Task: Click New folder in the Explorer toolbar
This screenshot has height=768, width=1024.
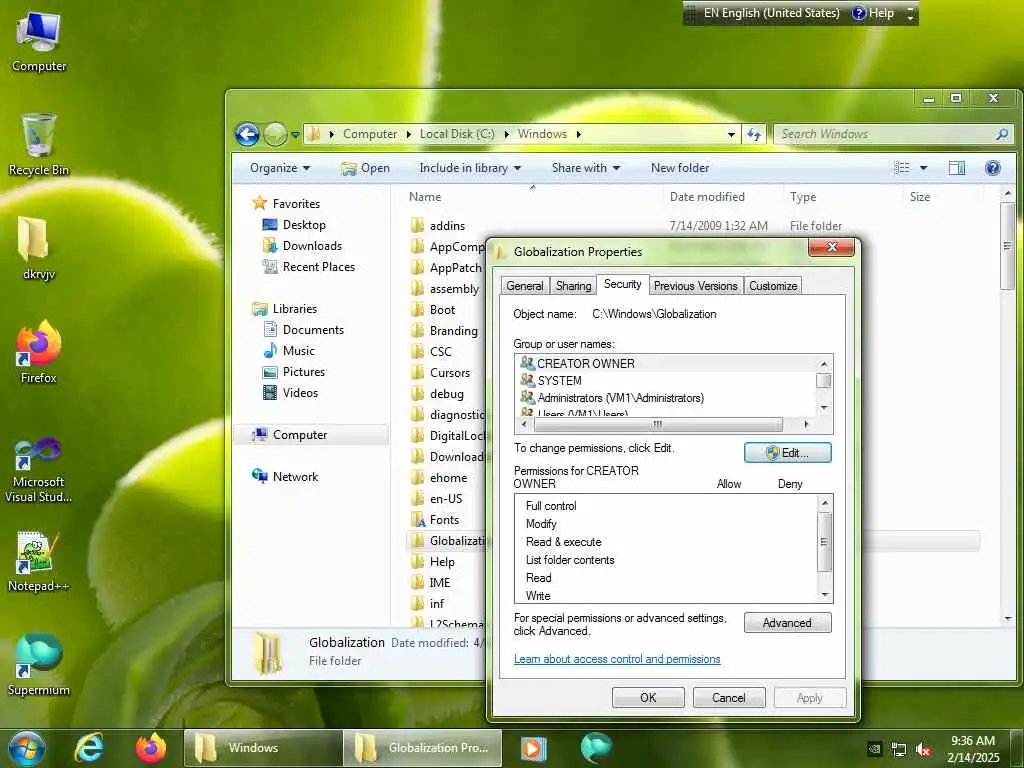Action: coord(680,168)
